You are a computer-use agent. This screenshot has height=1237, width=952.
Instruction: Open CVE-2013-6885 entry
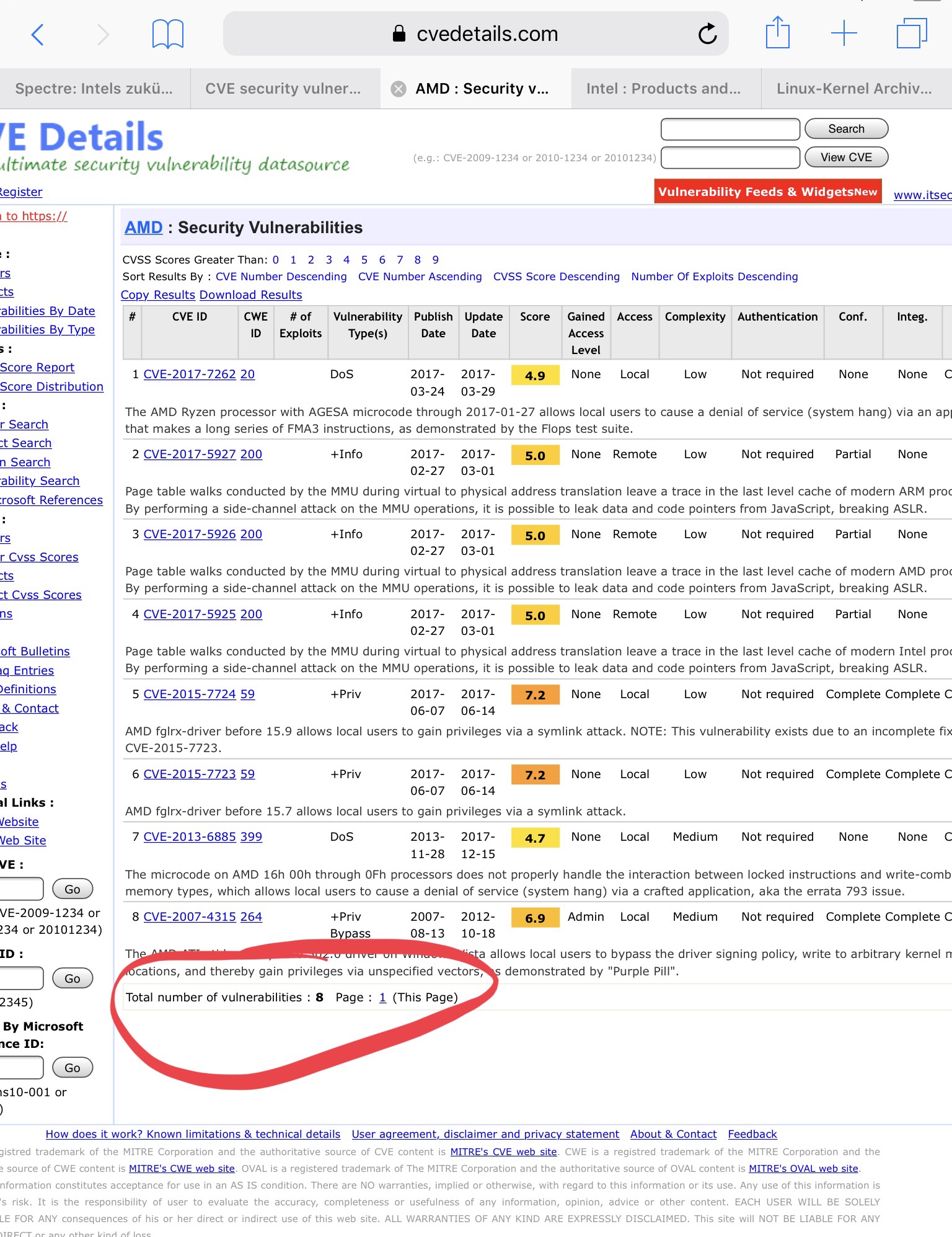click(190, 837)
